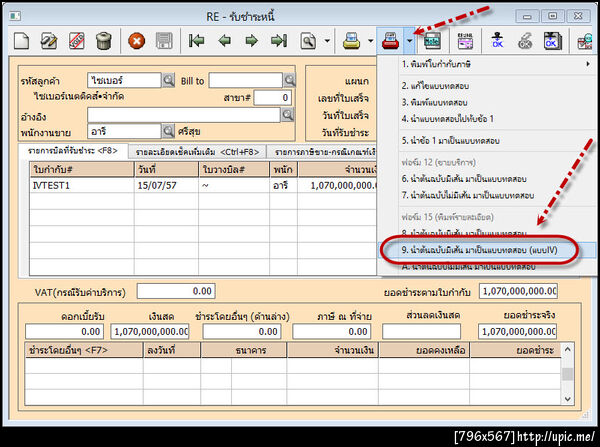Click the toolbar icon right of red printer dropdown
Screen dimensions: 600x447
click(x=432, y=41)
